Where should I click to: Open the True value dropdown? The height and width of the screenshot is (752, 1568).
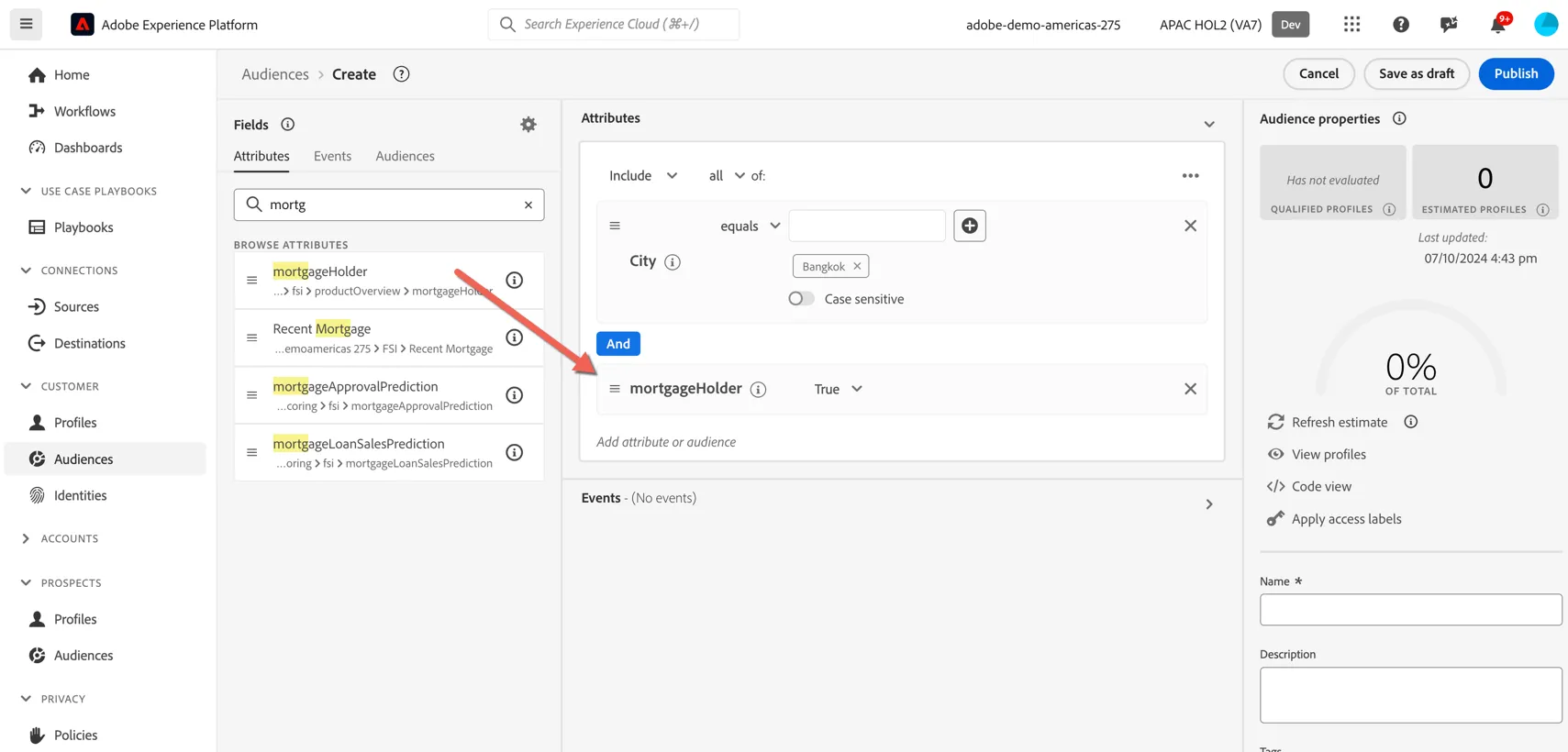838,389
